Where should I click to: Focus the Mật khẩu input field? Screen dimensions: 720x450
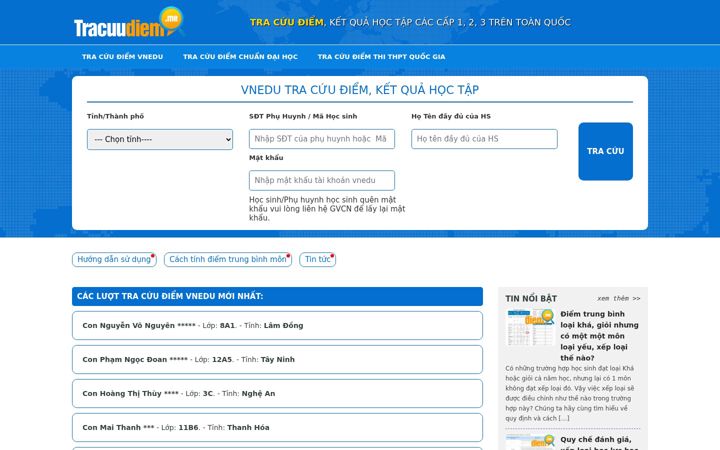[322, 180]
